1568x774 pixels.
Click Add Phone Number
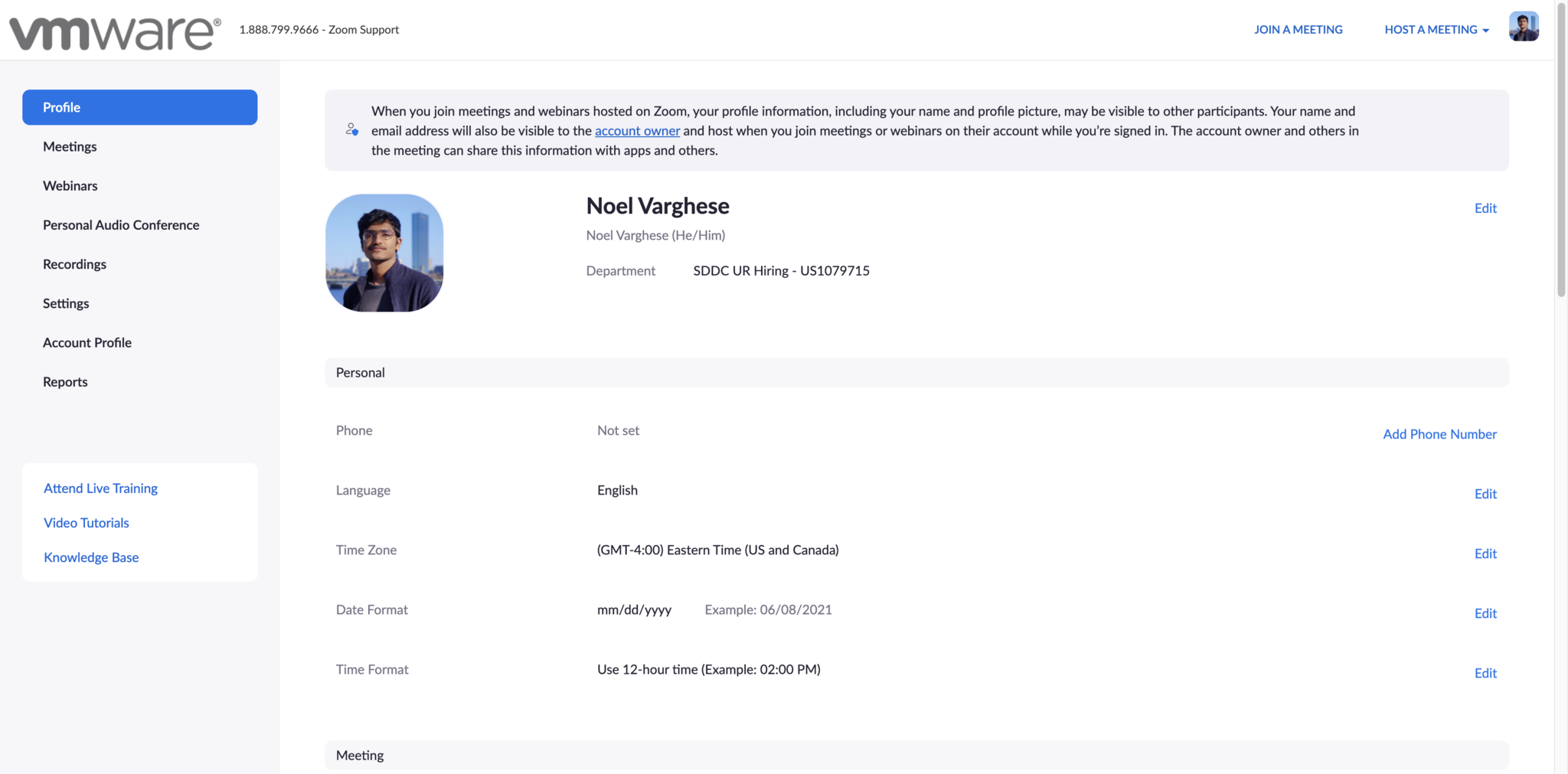pos(1439,434)
